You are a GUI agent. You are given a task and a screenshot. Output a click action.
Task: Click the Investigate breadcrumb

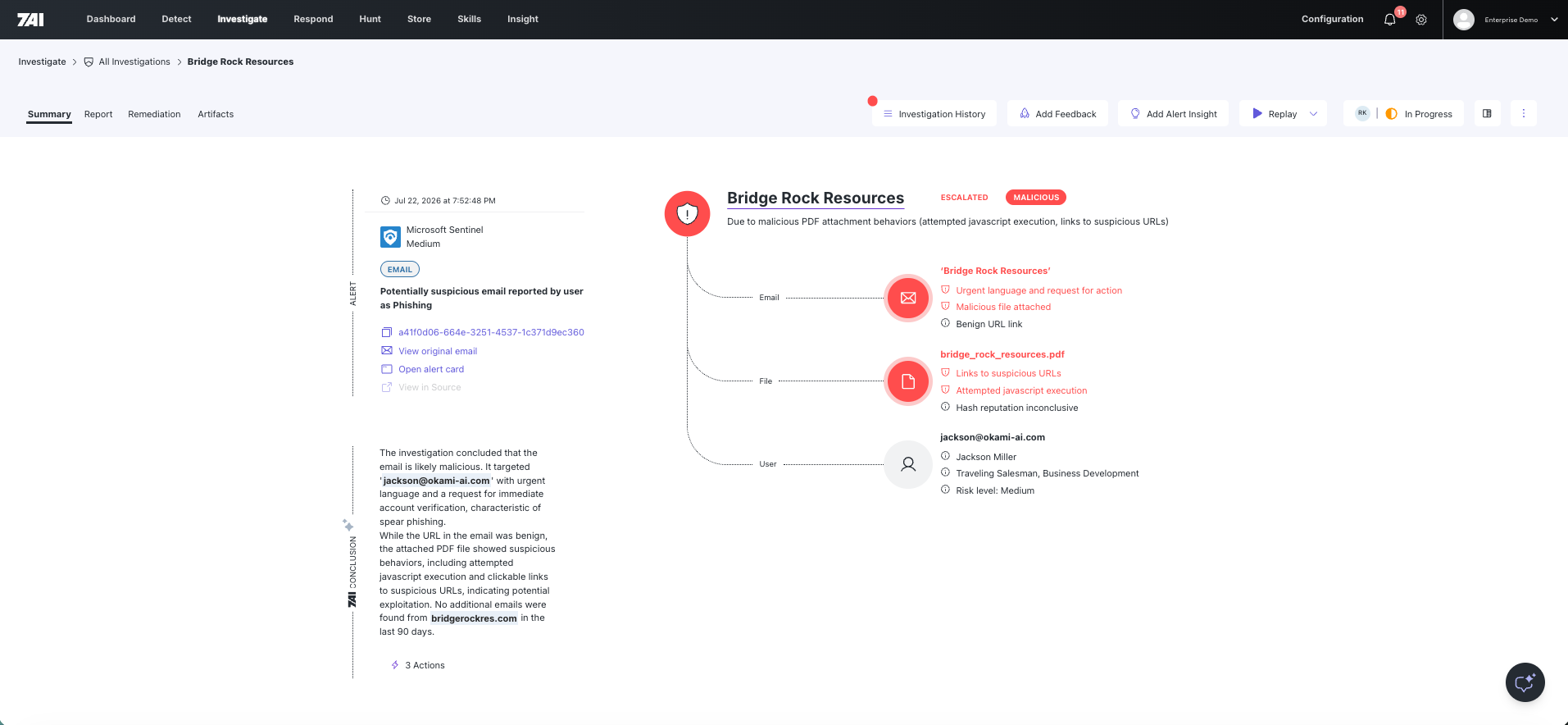click(43, 62)
